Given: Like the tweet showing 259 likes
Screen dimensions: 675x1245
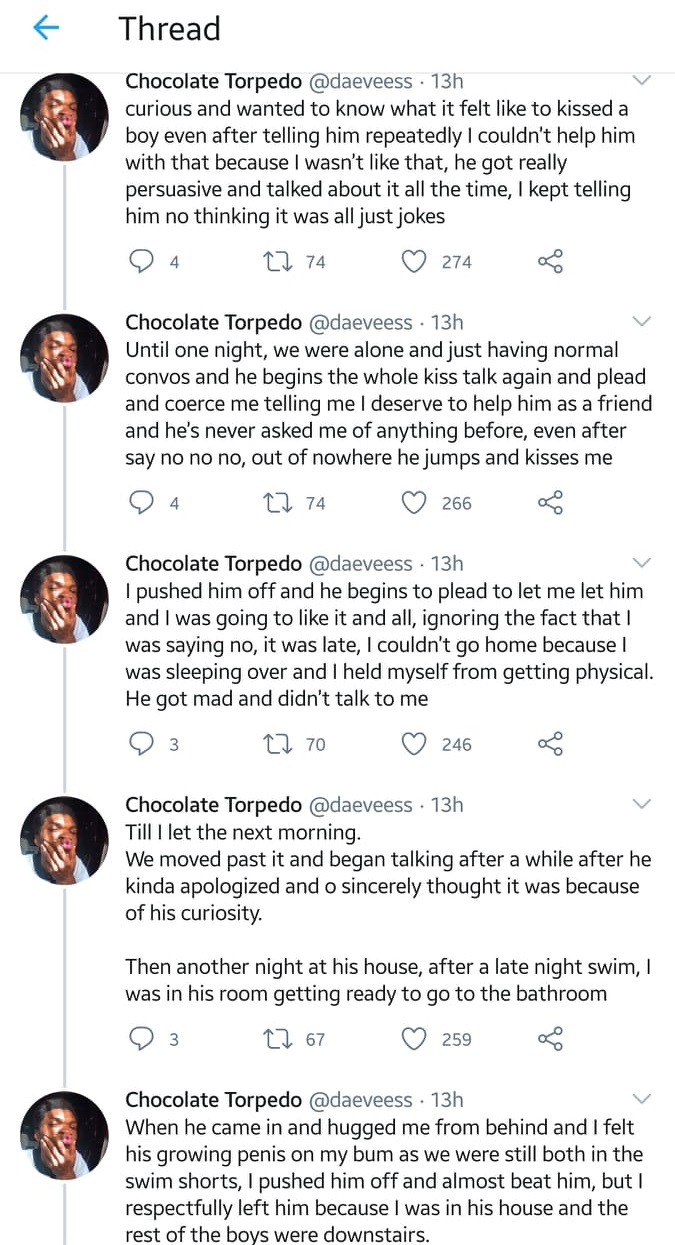Looking at the screenshot, I should 414,1039.
